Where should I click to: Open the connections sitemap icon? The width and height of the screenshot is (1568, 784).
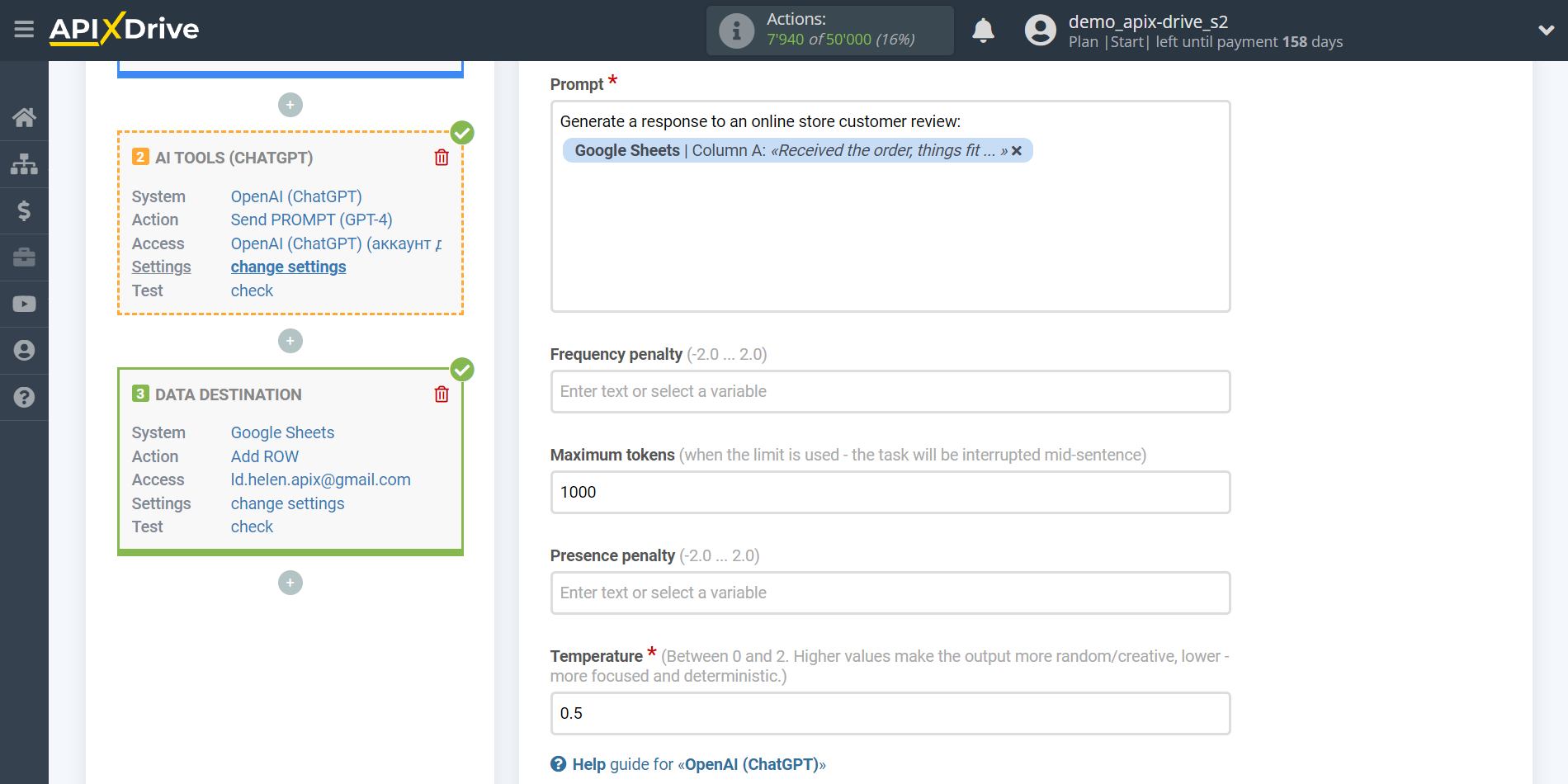[24, 164]
